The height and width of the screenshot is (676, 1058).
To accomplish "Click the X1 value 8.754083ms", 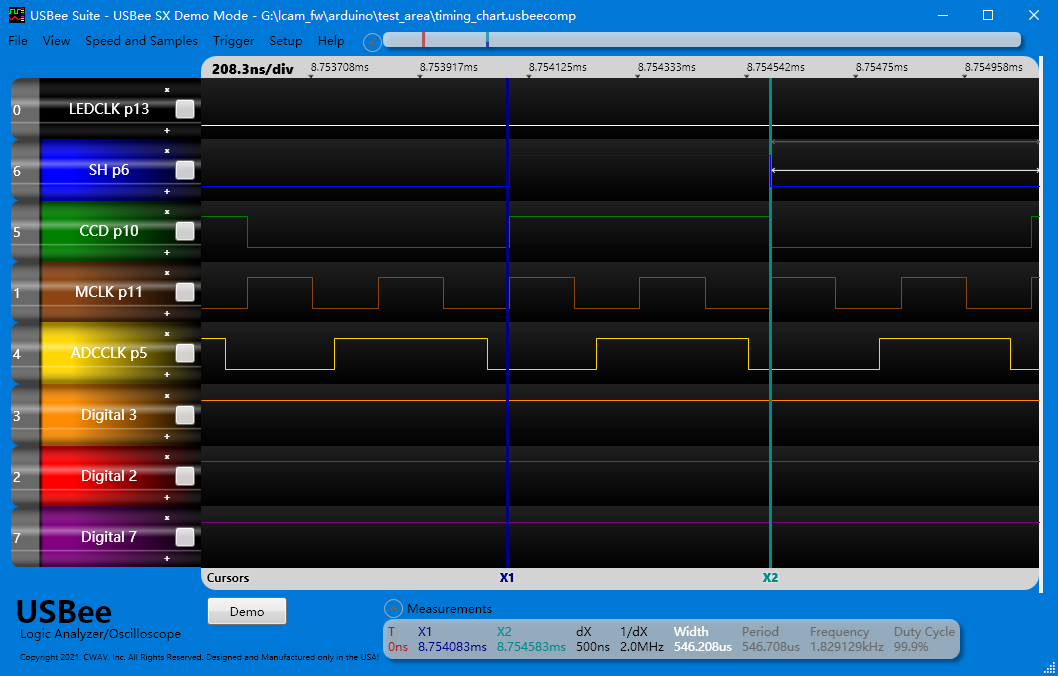I will point(452,647).
